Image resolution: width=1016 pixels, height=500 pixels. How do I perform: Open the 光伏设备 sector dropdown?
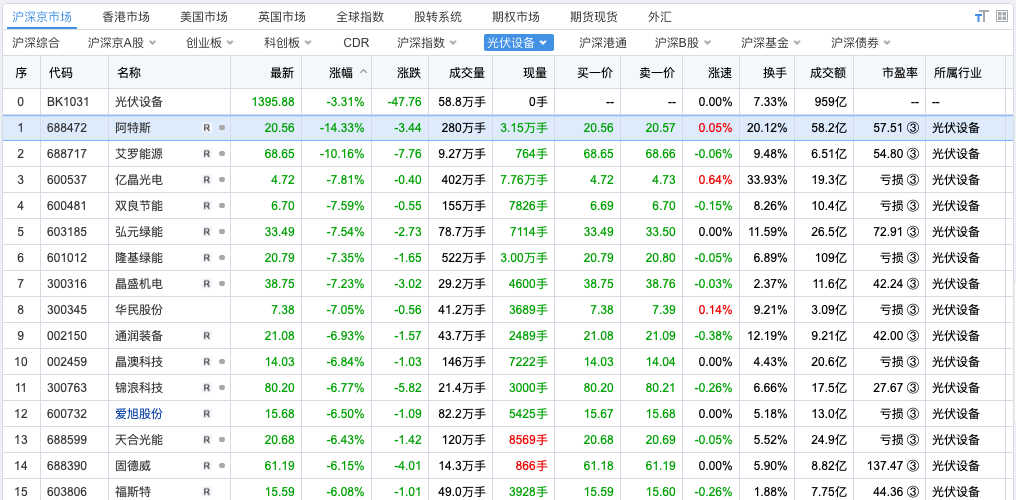[518, 43]
